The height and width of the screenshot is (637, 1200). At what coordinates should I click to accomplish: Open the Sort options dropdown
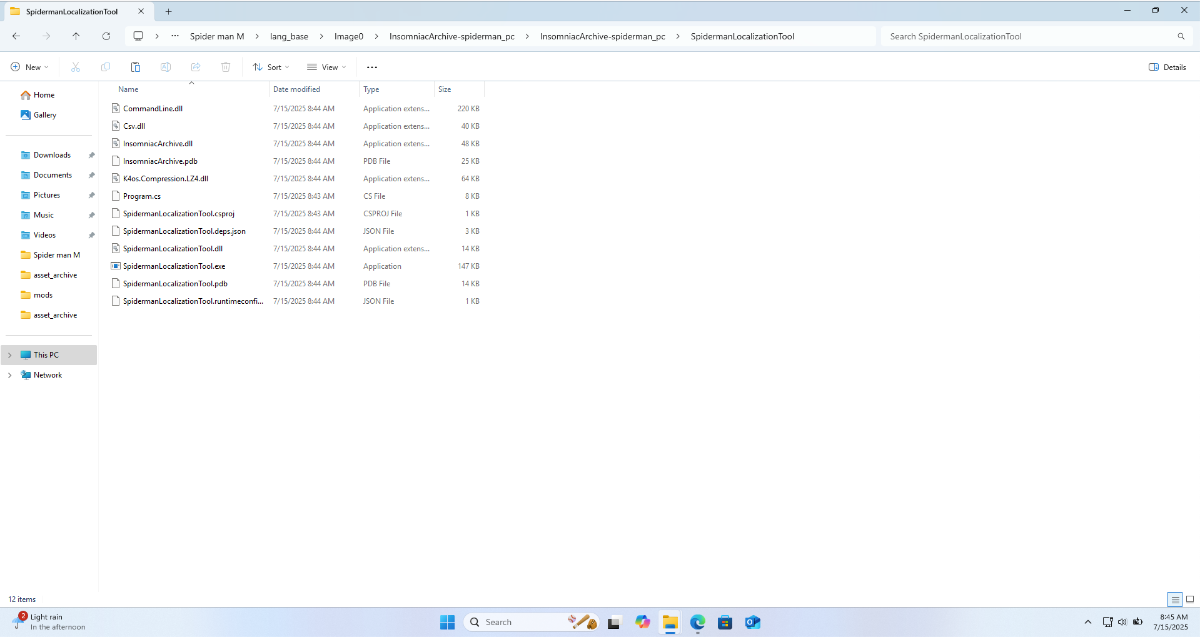271,67
